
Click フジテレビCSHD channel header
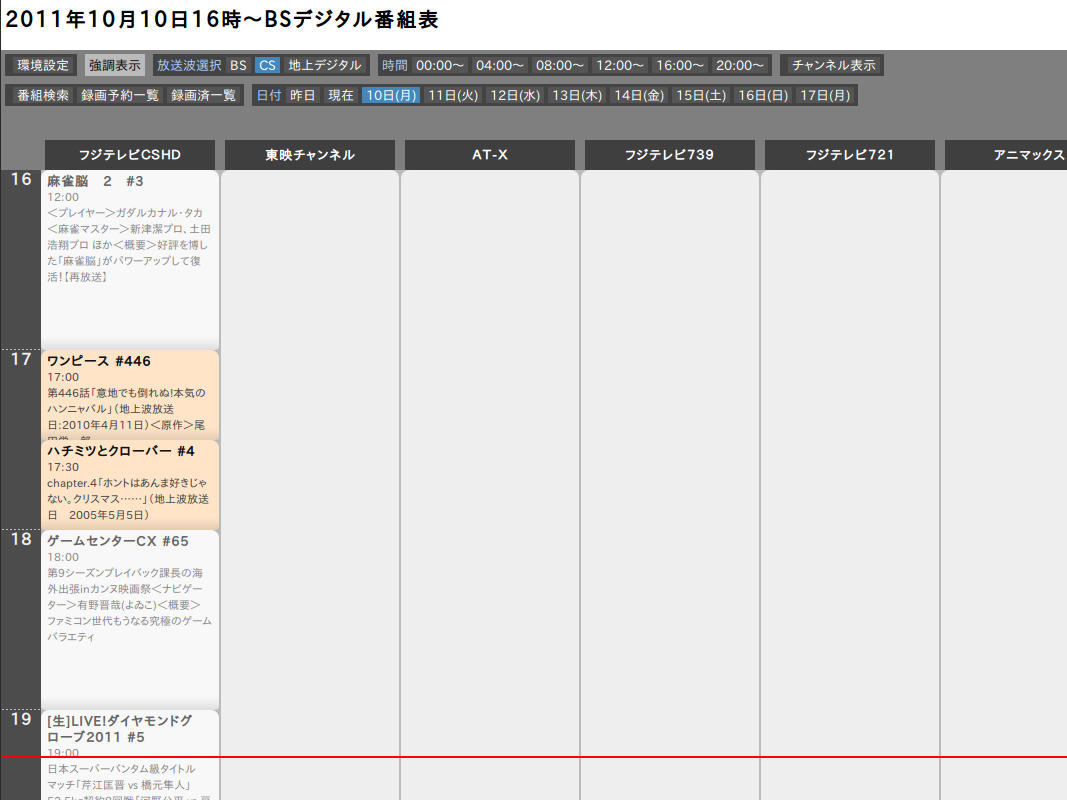coord(130,155)
